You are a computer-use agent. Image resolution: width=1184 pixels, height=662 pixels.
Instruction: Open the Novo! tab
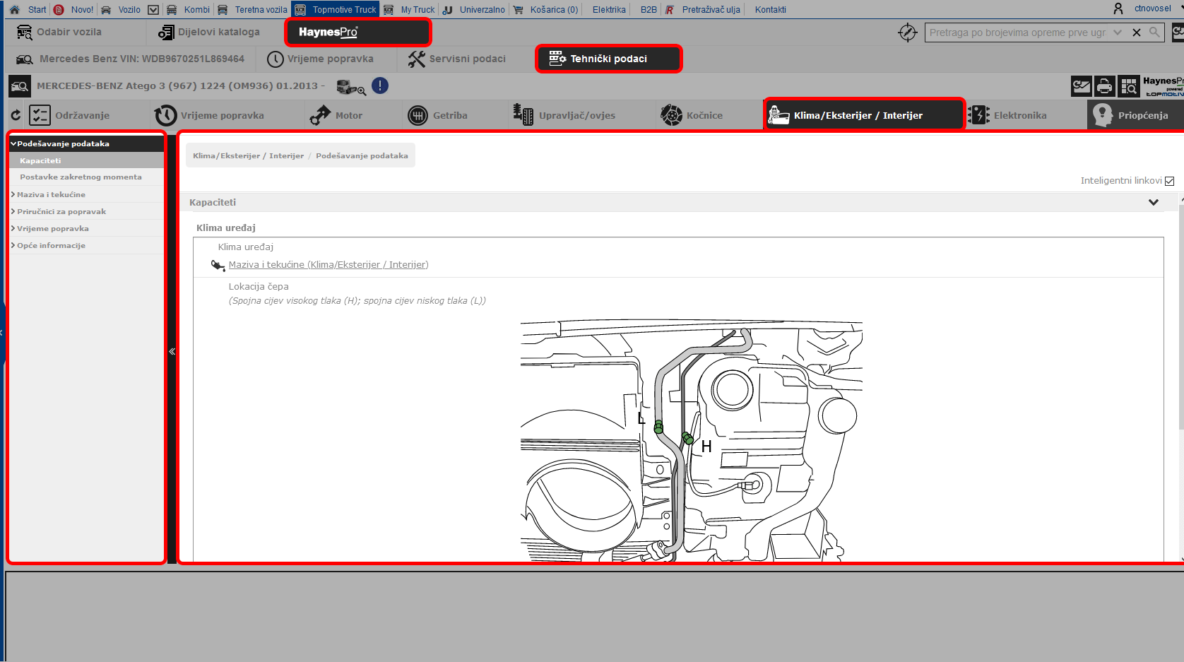[x=73, y=10]
